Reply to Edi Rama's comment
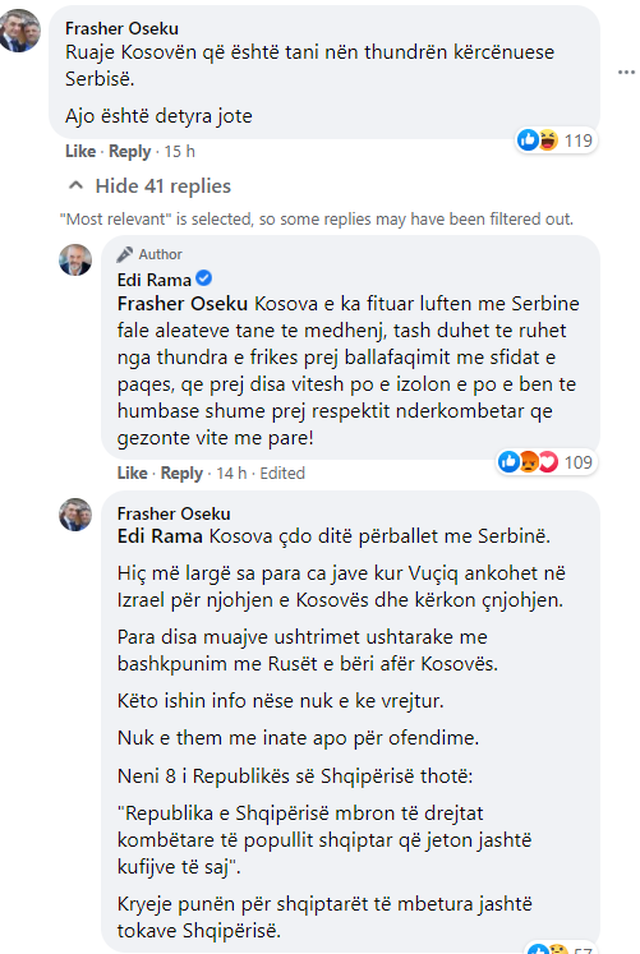Viewport: 640px width, 954px height. (x=182, y=473)
